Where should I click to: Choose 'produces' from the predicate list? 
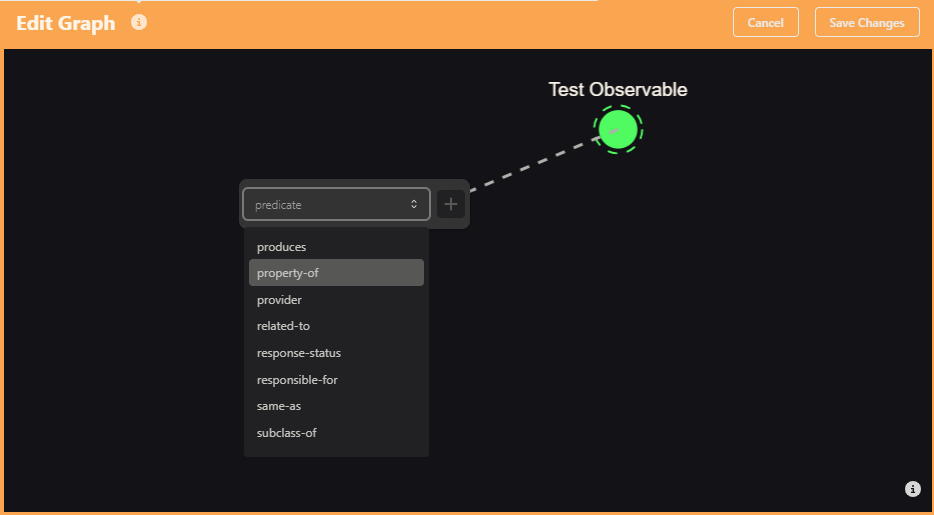(x=337, y=246)
